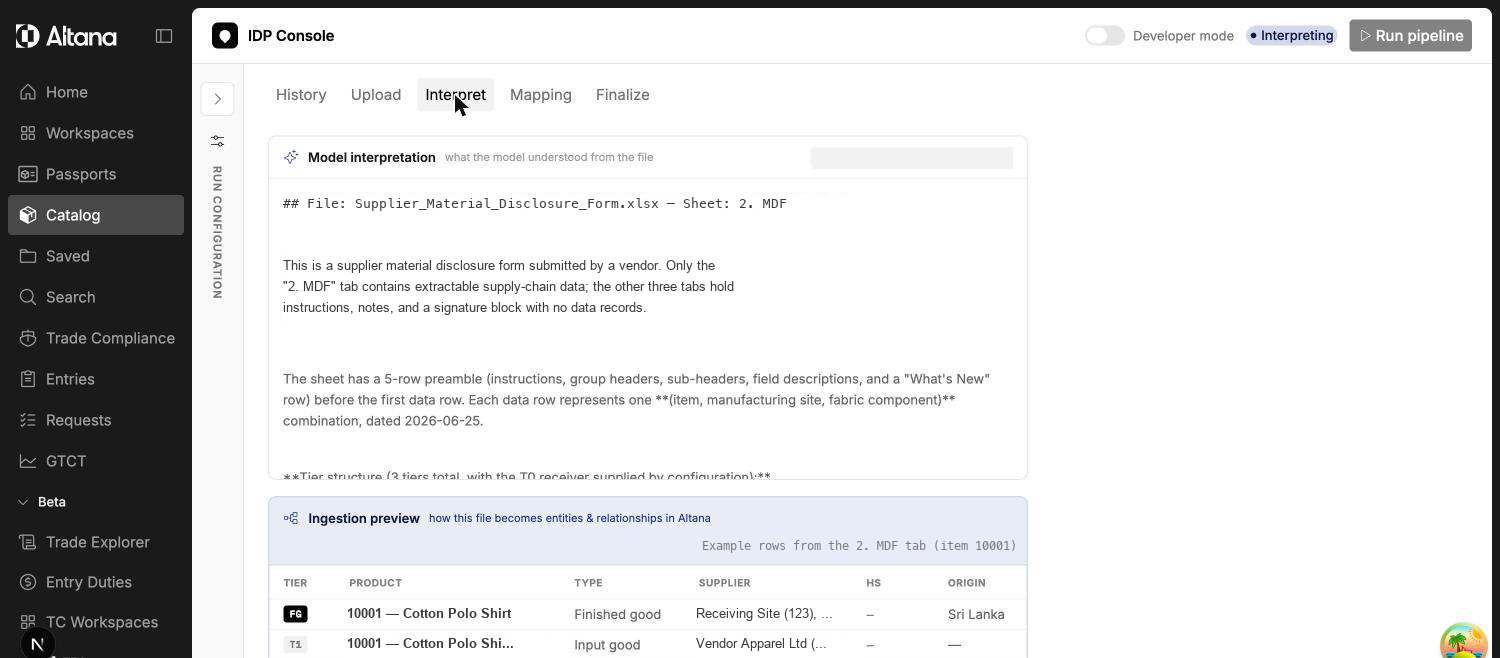Expand the run configuration panel chevron
The height and width of the screenshot is (658, 1500).
pos(217,99)
